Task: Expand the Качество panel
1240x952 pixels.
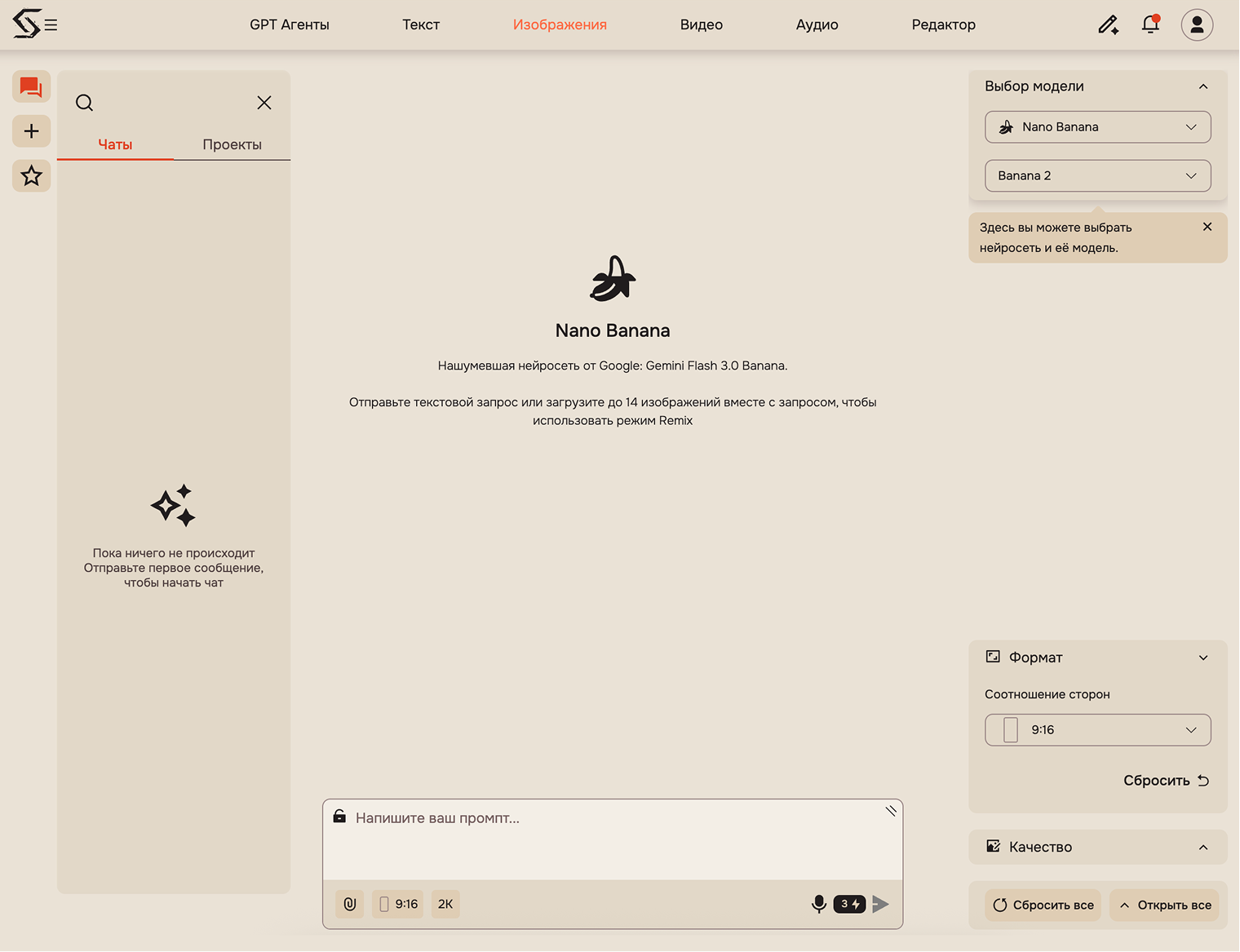Action: coord(1203,847)
